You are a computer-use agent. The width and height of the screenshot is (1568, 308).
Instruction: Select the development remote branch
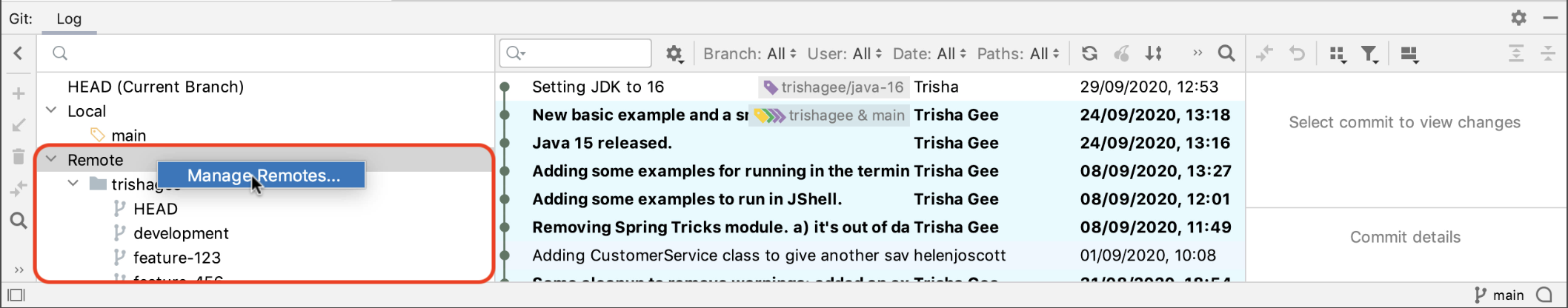tap(181, 233)
